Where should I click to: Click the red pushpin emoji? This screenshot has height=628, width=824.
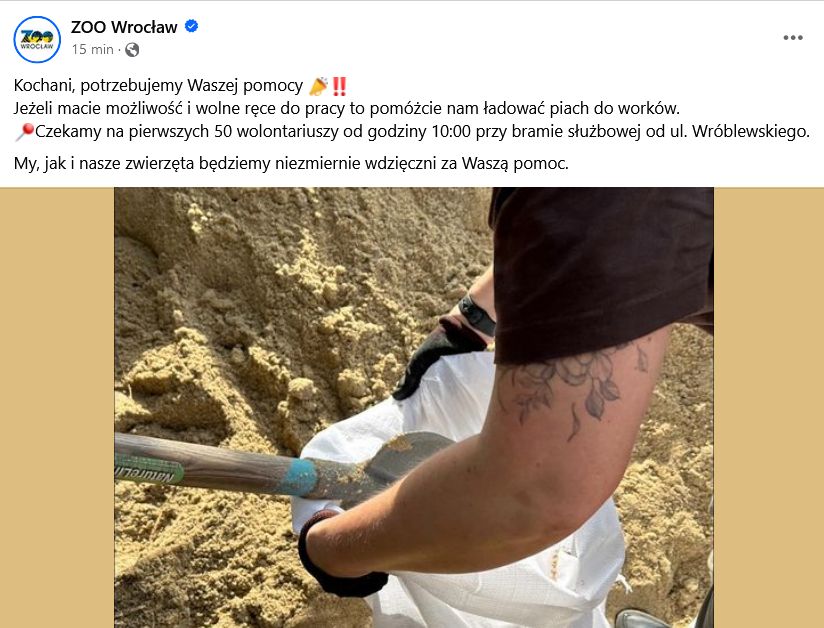point(24,131)
